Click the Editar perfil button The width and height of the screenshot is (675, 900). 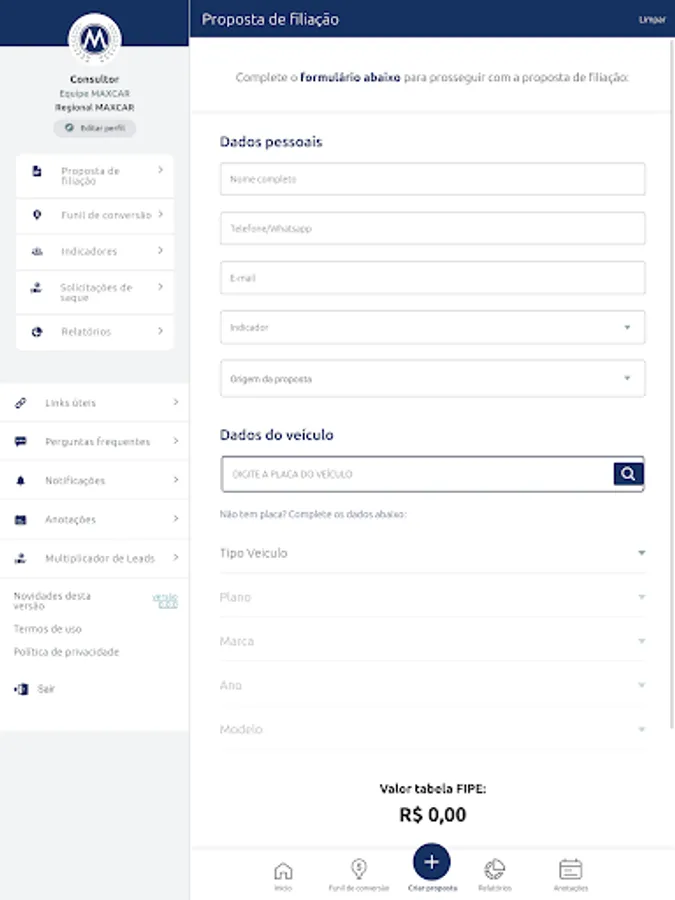(x=95, y=129)
